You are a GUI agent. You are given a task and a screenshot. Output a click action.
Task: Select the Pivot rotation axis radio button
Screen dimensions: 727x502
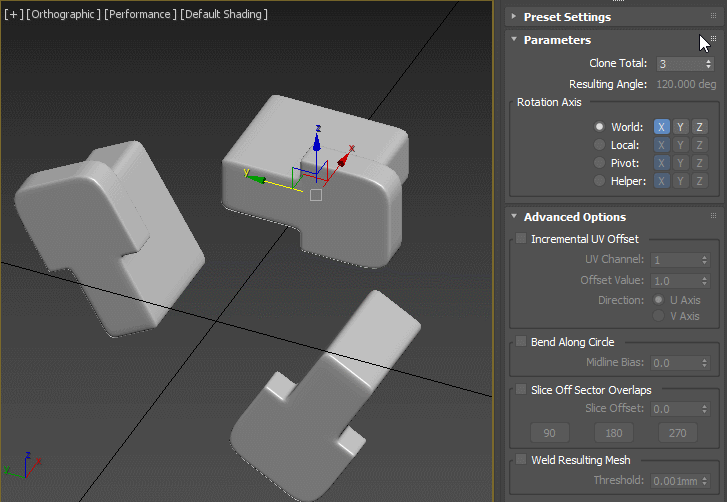pyautogui.click(x=599, y=163)
